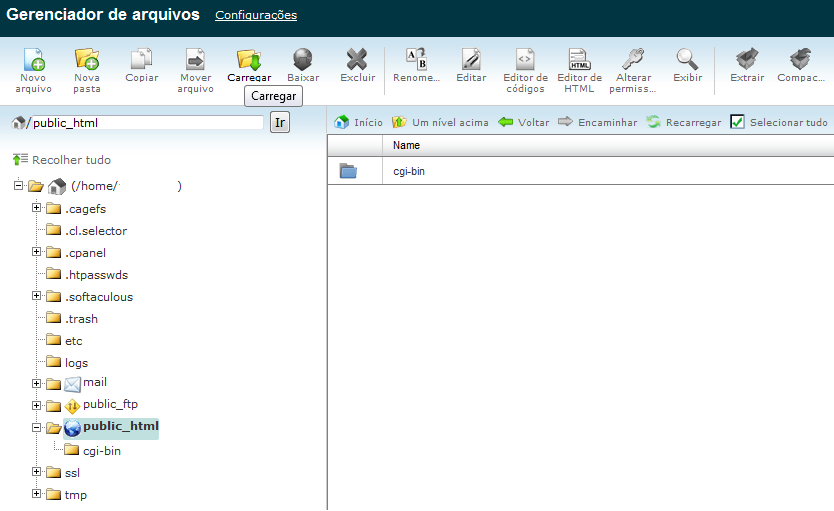The image size is (834, 511).
Task: Select the mail folder in tree
Action: click(95, 382)
